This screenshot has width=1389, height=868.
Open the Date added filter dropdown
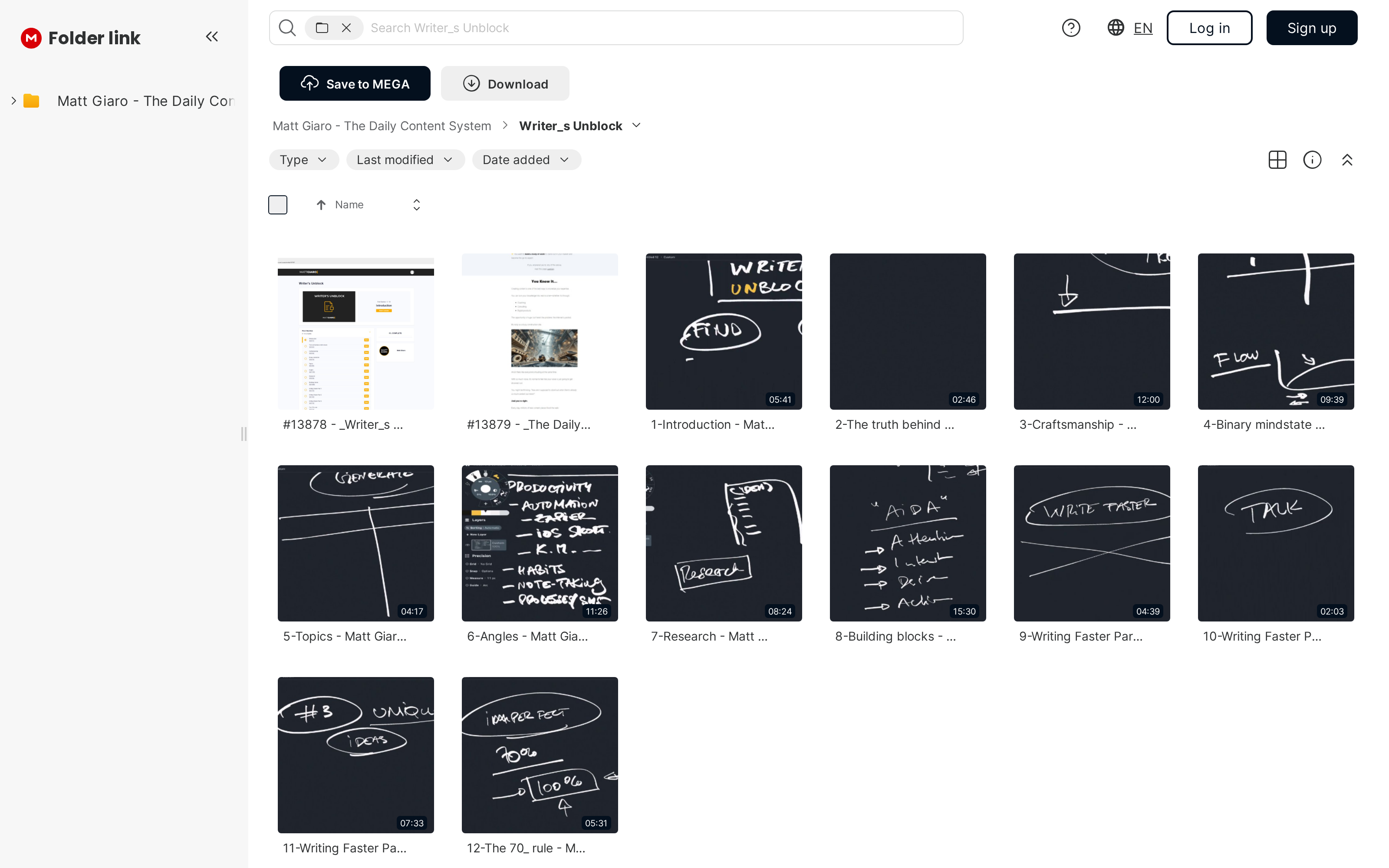tap(526, 160)
